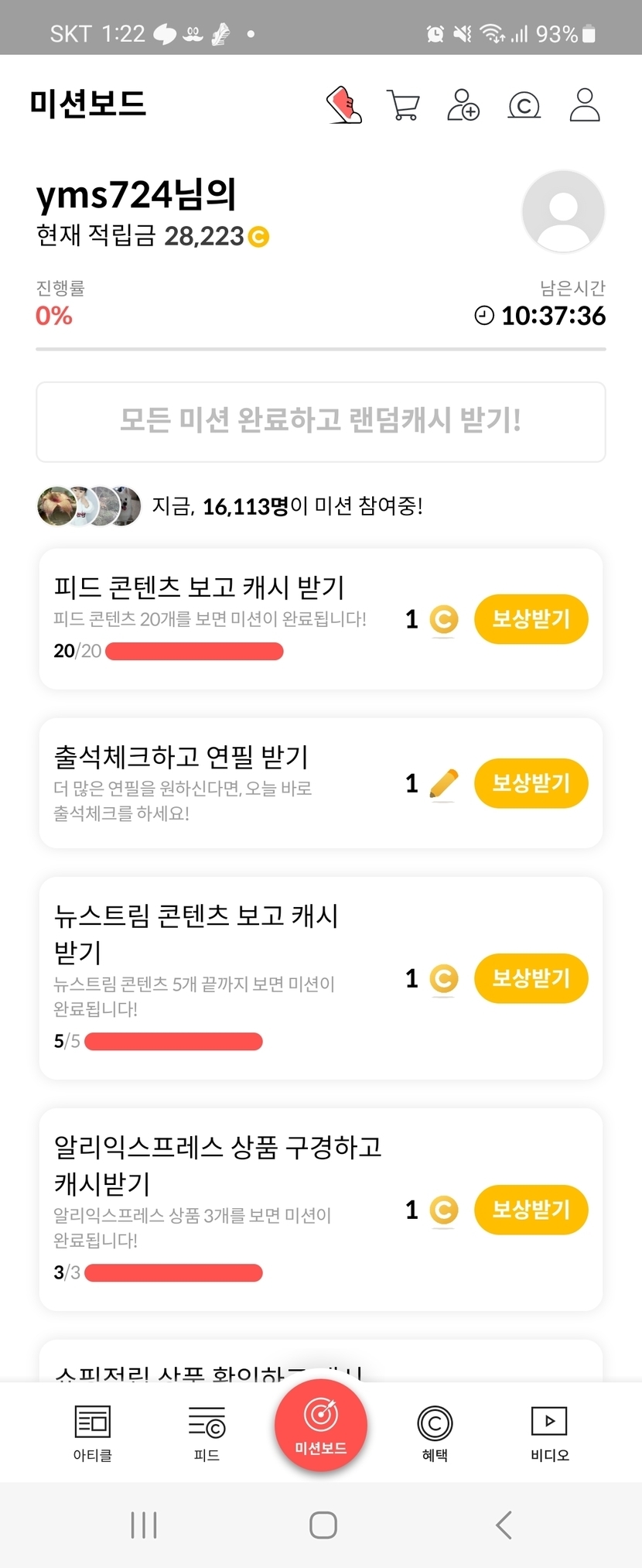This screenshot has height=1568, width=642.
Task: Claim reward for Newstream content mission
Action: [531, 978]
